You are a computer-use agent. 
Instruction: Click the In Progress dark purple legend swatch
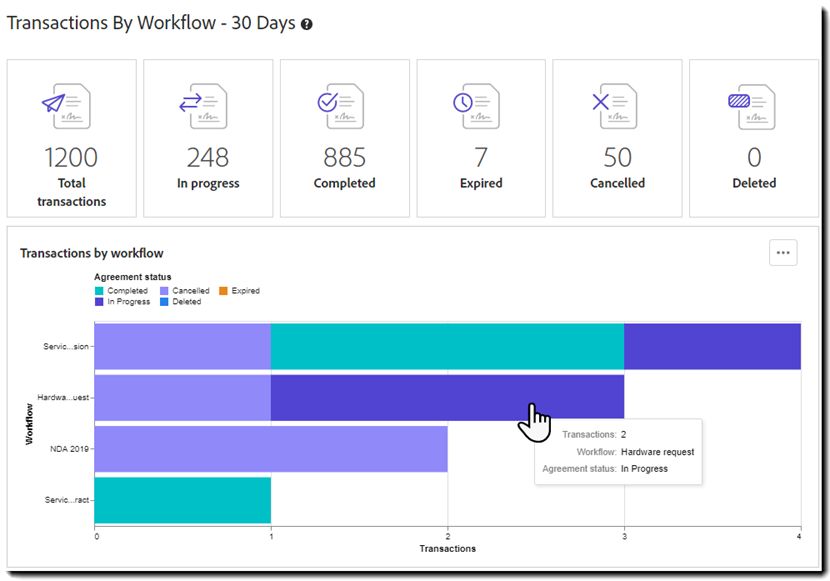[99, 302]
